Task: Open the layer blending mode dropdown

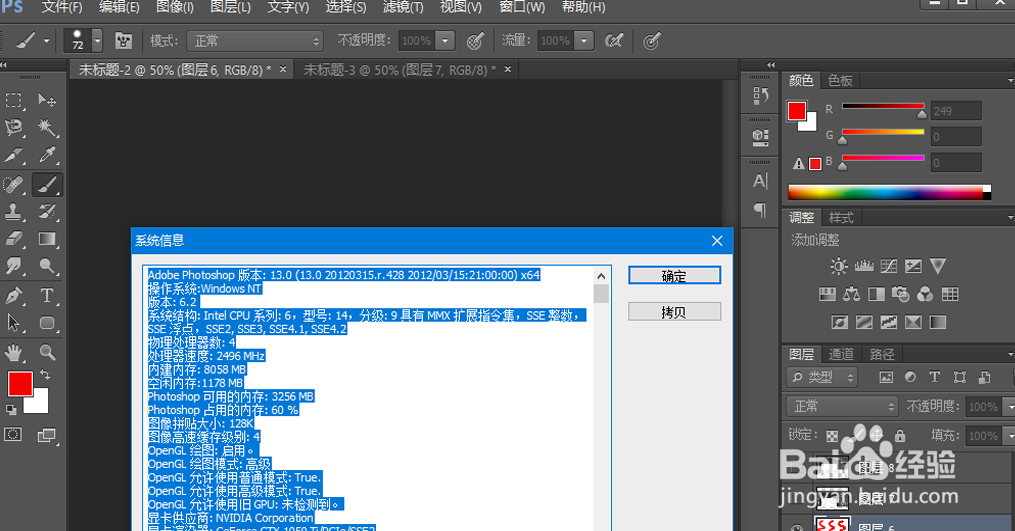Action: click(x=843, y=406)
